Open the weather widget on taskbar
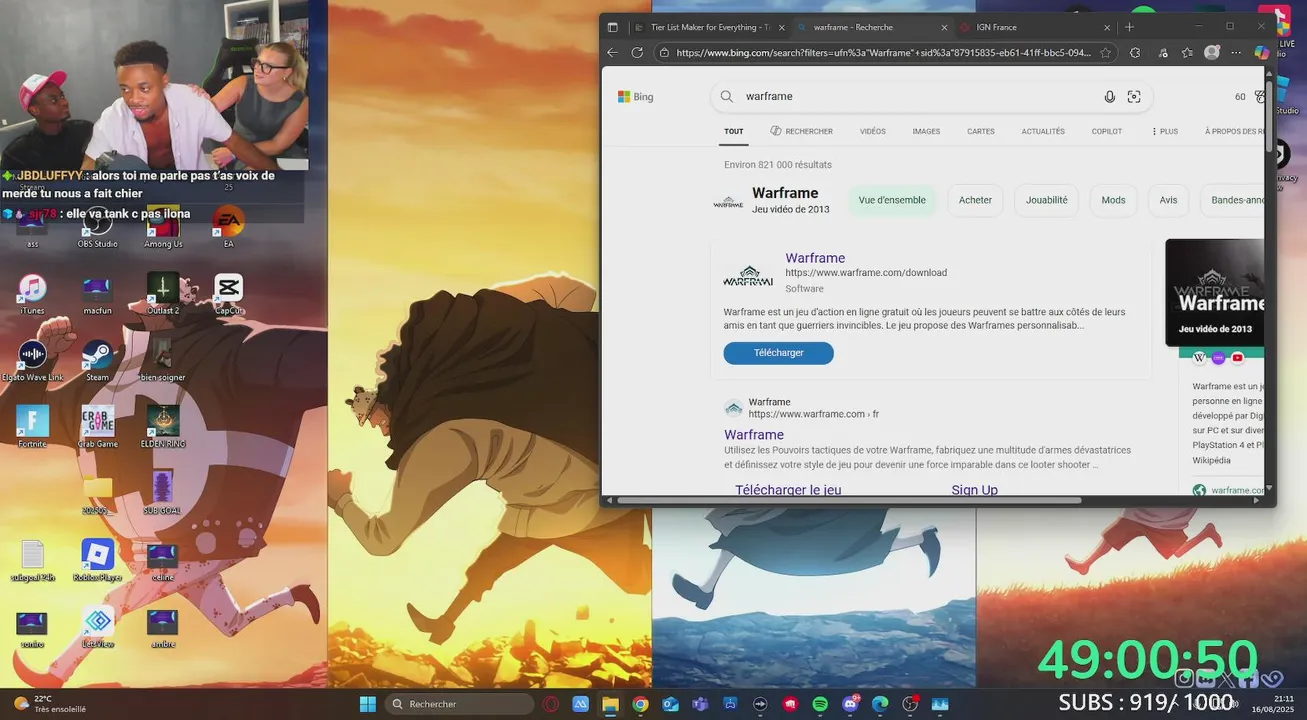 [x=50, y=704]
